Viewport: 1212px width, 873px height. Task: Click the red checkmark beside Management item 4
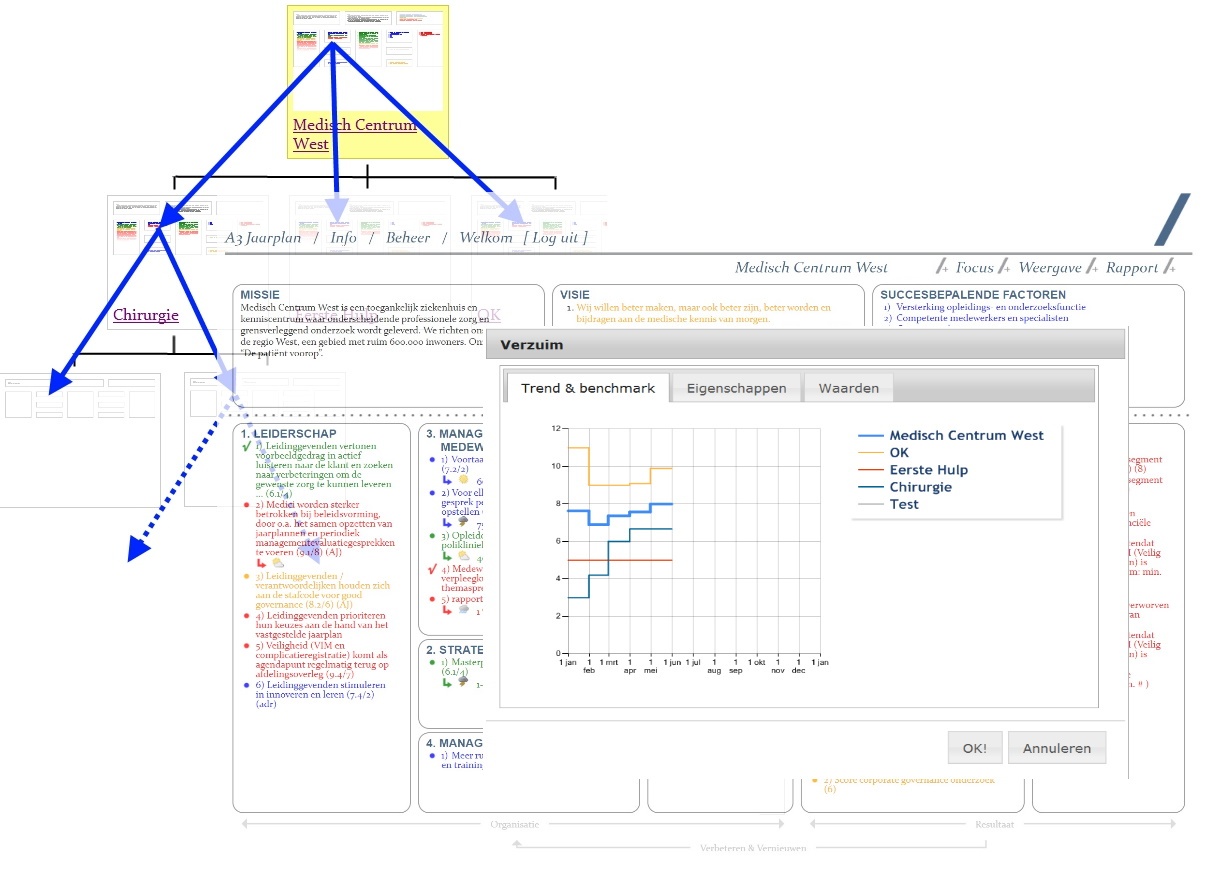(x=431, y=569)
